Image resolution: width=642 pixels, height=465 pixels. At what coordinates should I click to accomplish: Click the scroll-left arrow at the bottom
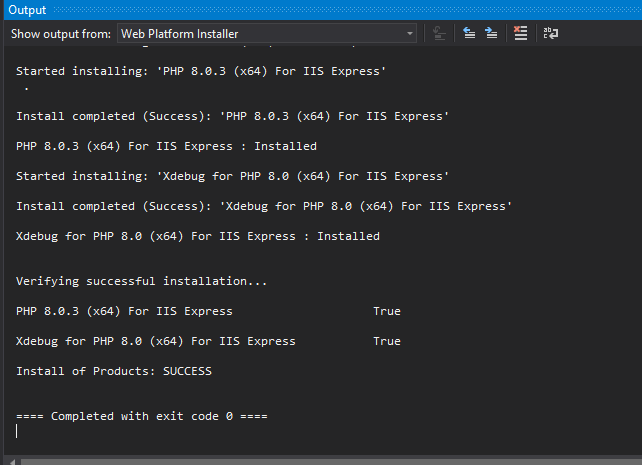pos(12,462)
